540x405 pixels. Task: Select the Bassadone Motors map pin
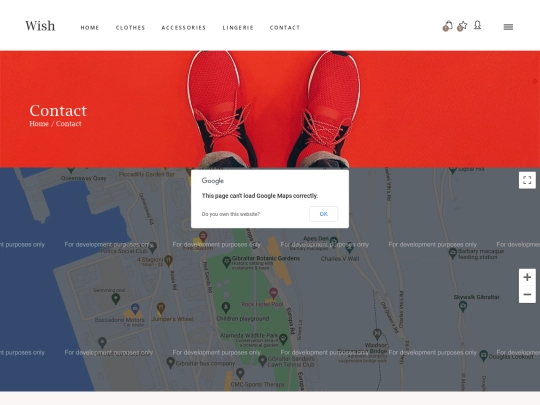[135, 308]
